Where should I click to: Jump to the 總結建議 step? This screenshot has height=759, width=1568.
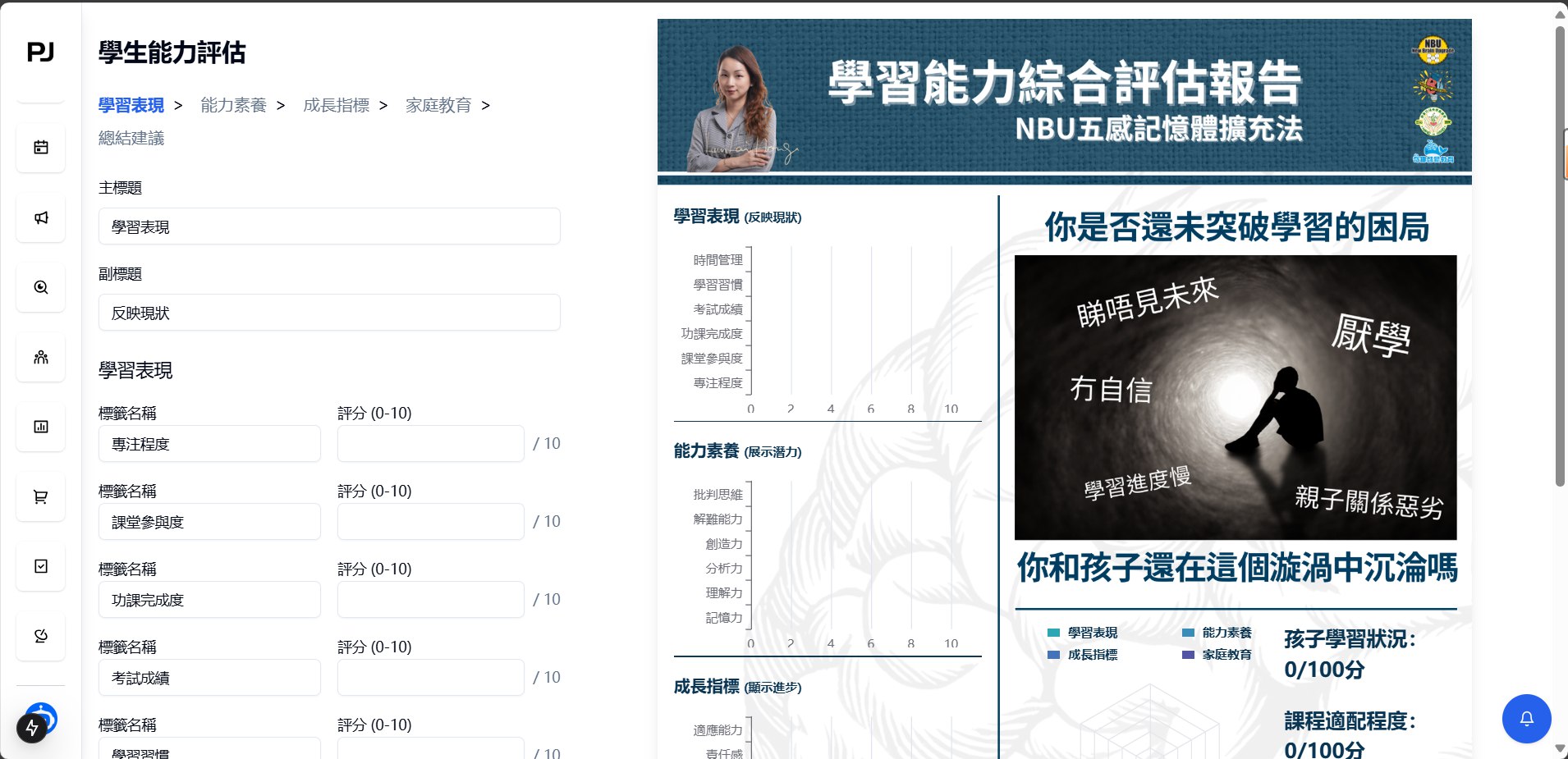tap(131, 138)
